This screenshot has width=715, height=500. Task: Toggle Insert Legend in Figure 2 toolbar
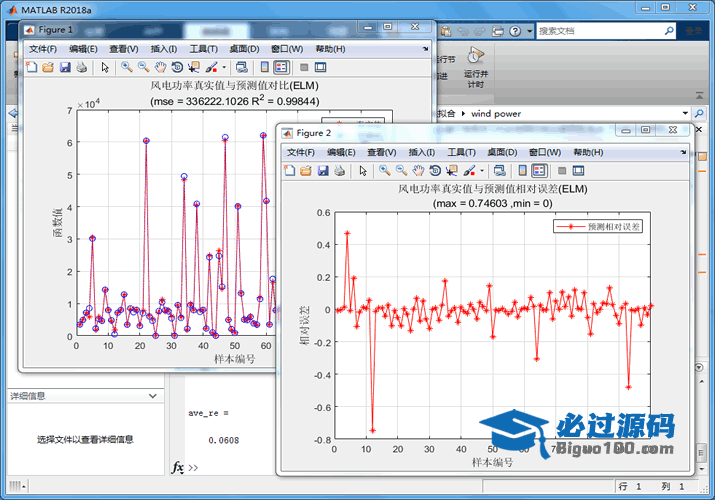point(540,171)
